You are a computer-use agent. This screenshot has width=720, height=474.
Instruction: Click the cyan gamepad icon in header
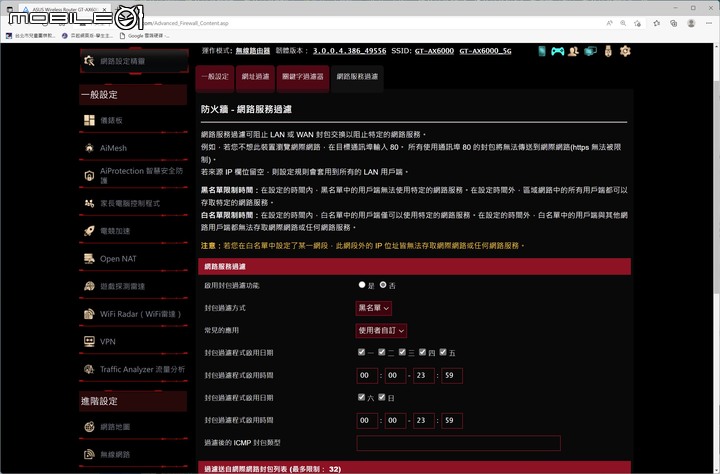pyautogui.click(x=557, y=51)
